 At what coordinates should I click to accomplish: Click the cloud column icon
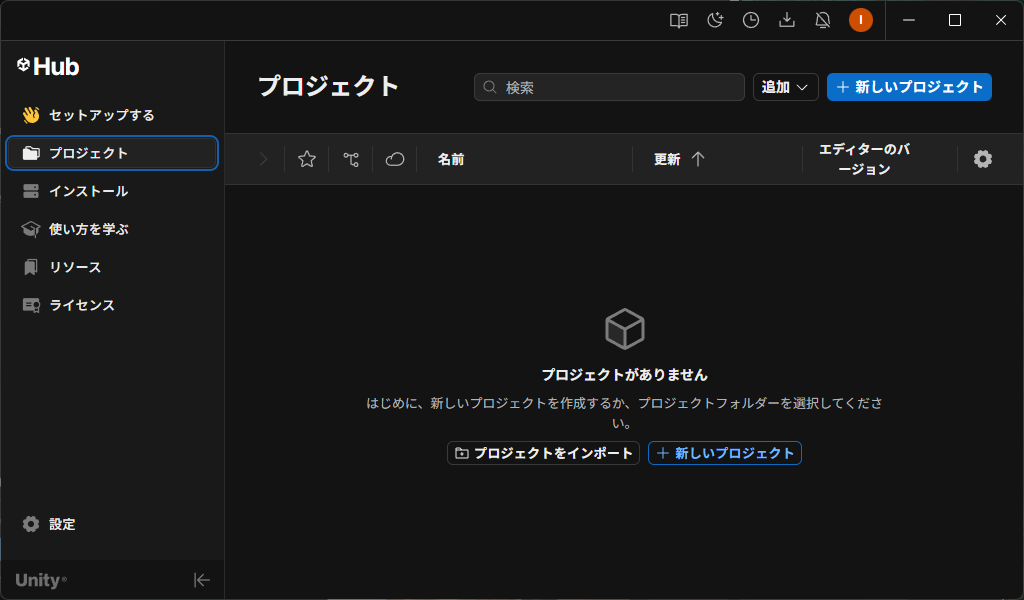coord(395,159)
